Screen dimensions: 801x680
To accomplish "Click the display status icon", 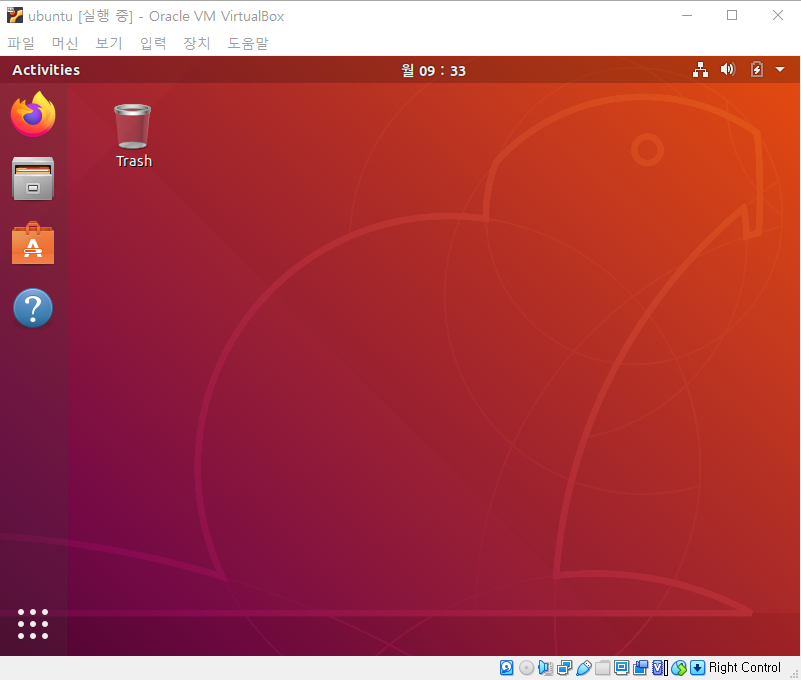I will (x=622, y=667).
